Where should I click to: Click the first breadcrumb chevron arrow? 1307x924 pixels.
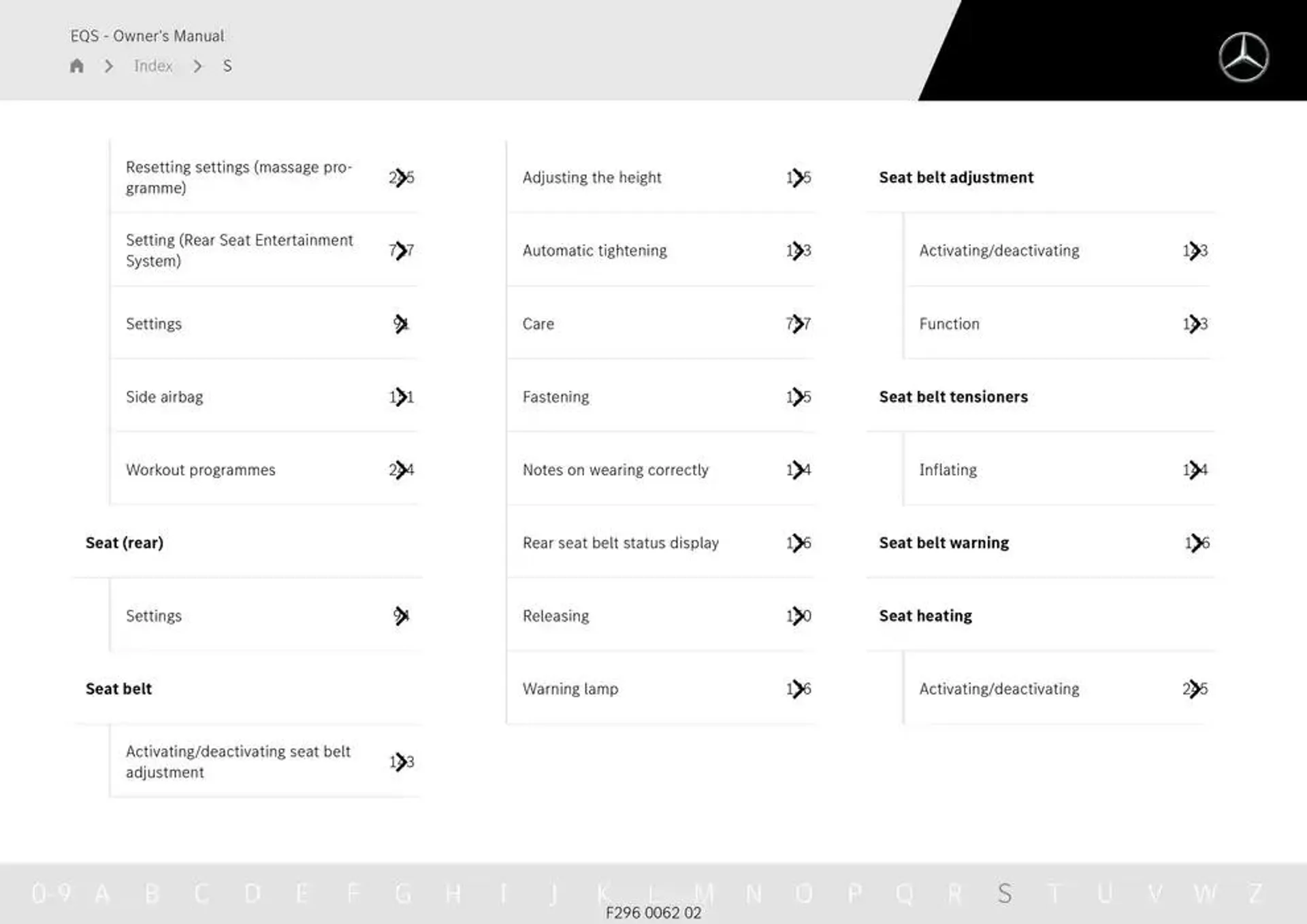[x=109, y=66]
